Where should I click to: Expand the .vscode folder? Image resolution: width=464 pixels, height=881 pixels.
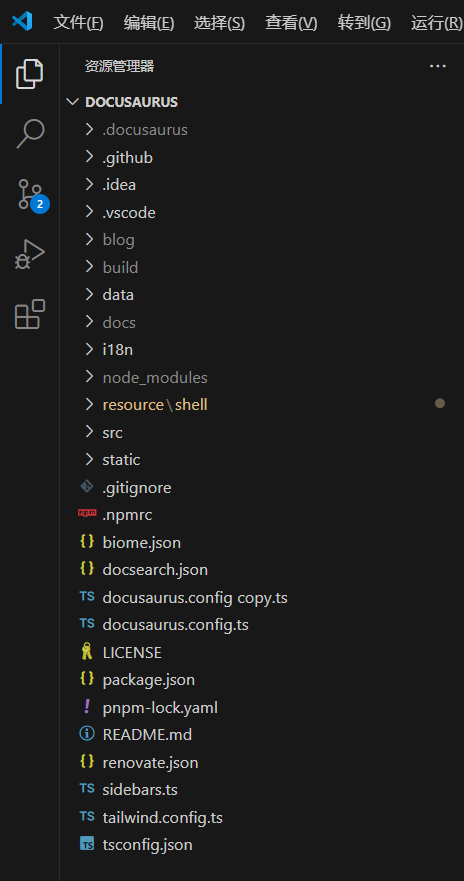point(89,212)
